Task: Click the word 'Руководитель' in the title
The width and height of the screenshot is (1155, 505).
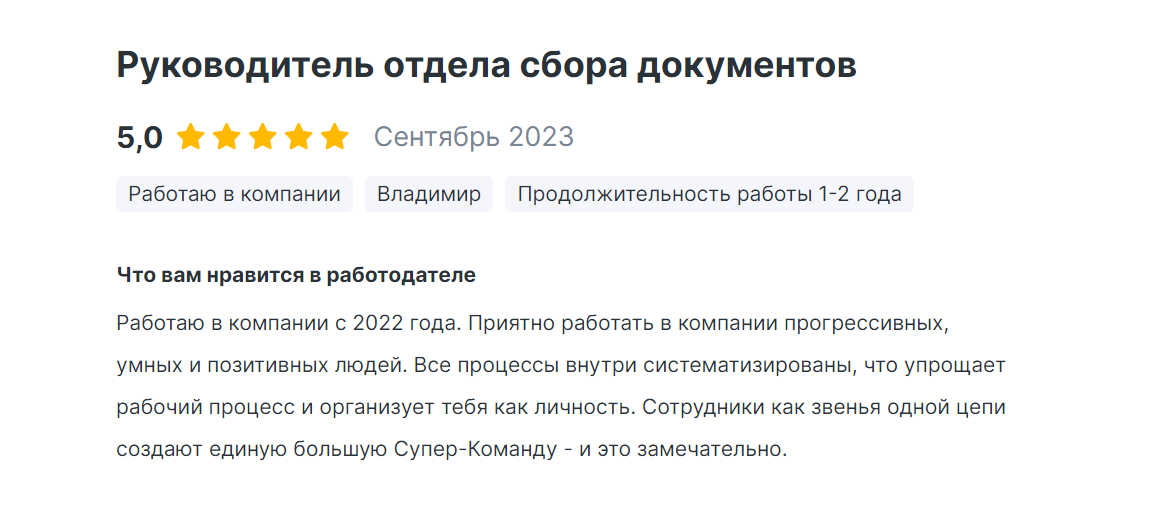Action: [x=244, y=66]
